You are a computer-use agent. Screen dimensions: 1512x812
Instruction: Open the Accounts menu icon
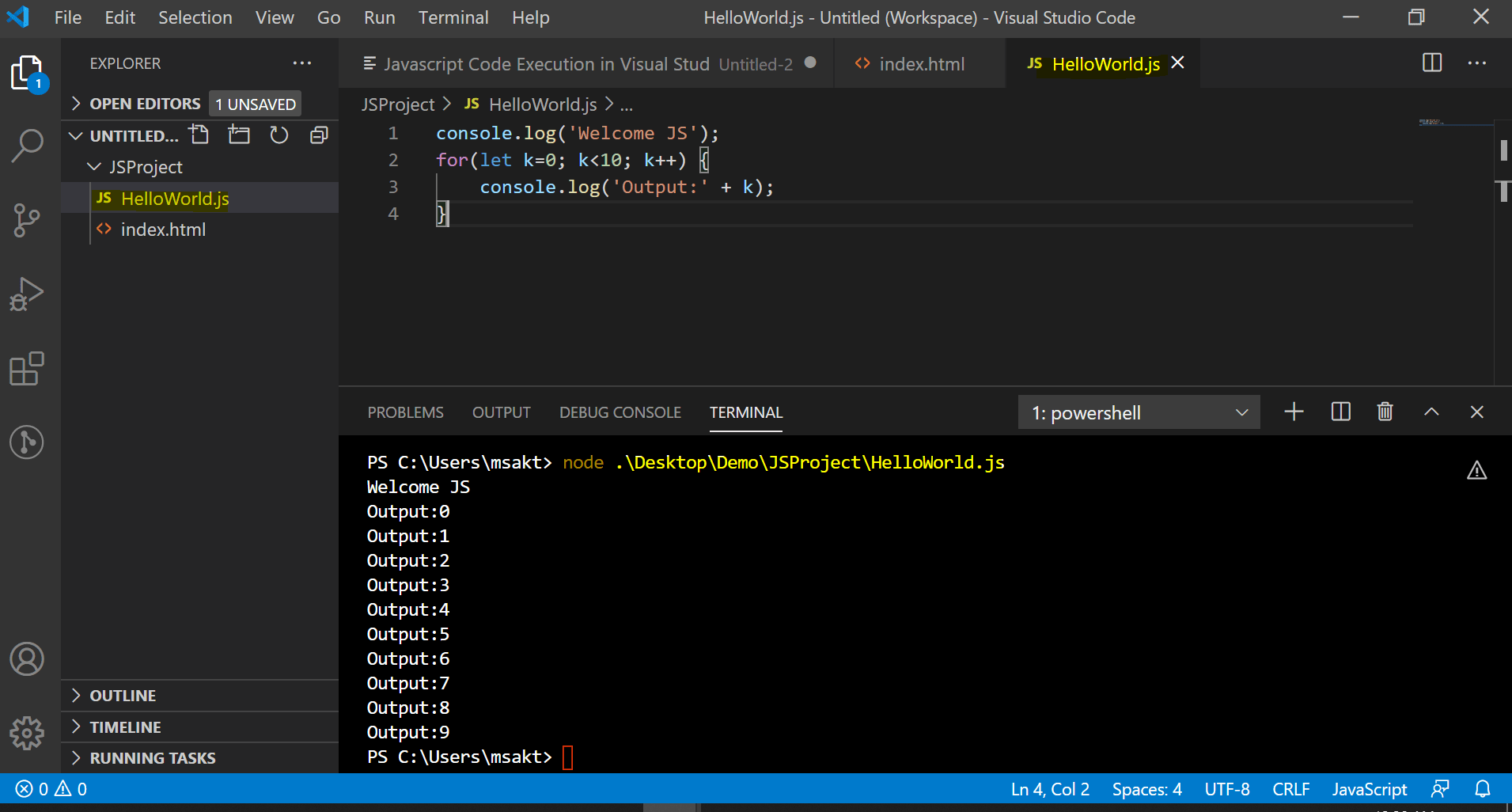pyautogui.click(x=28, y=658)
